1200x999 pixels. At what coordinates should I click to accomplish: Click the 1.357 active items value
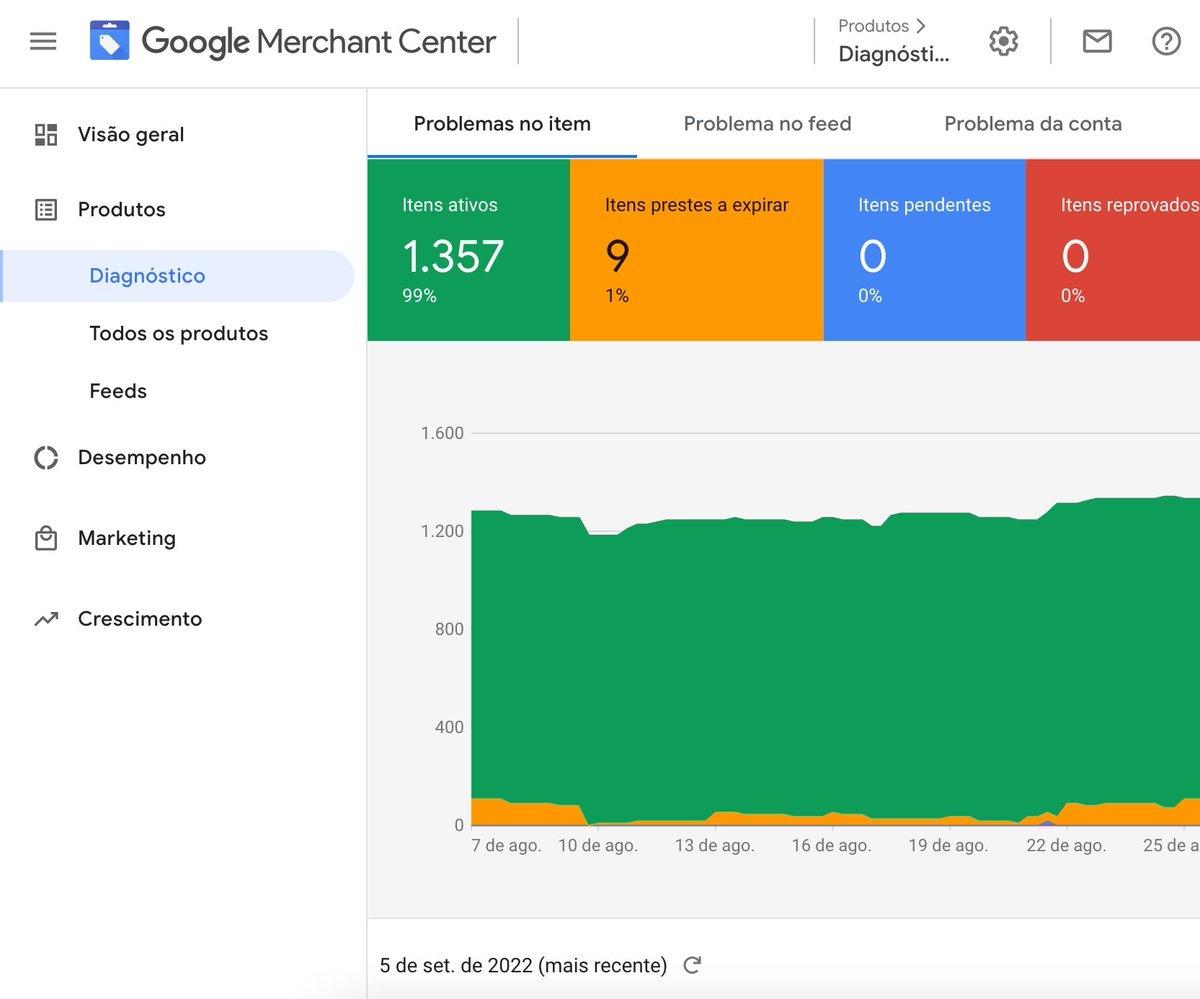(x=453, y=257)
